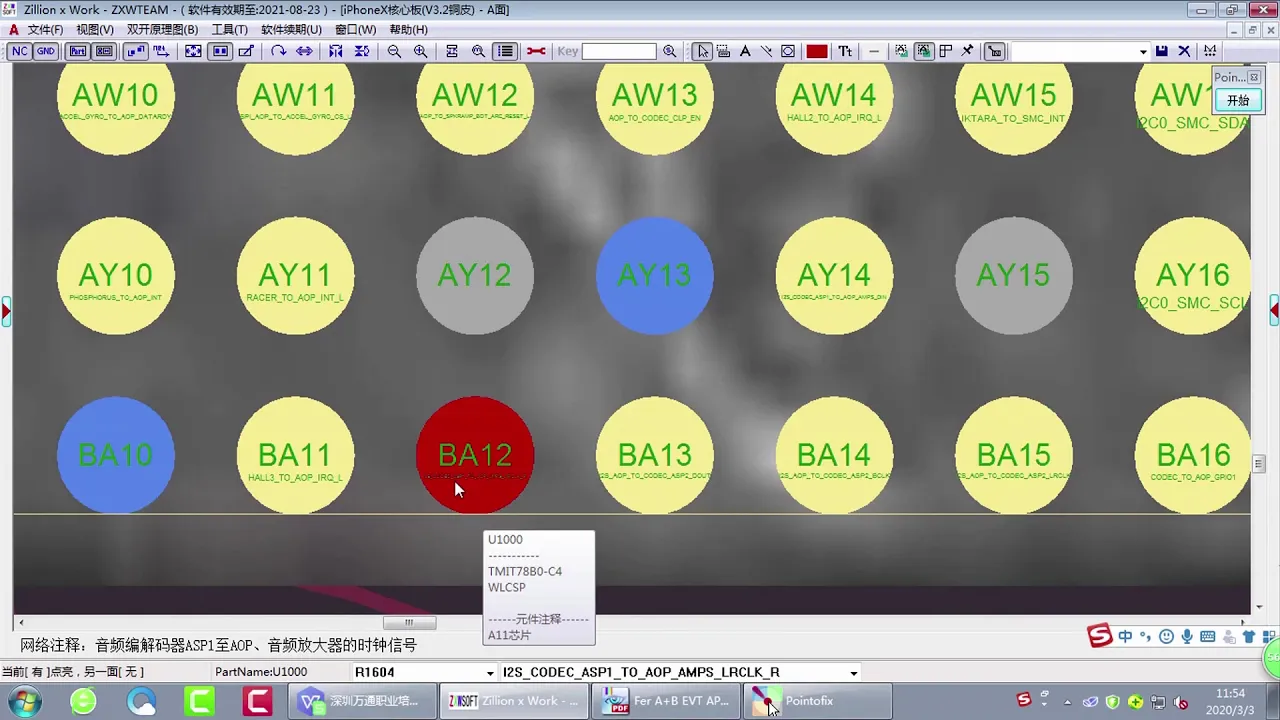
Task: Click the blue AY13 pin pad
Action: [x=655, y=276]
